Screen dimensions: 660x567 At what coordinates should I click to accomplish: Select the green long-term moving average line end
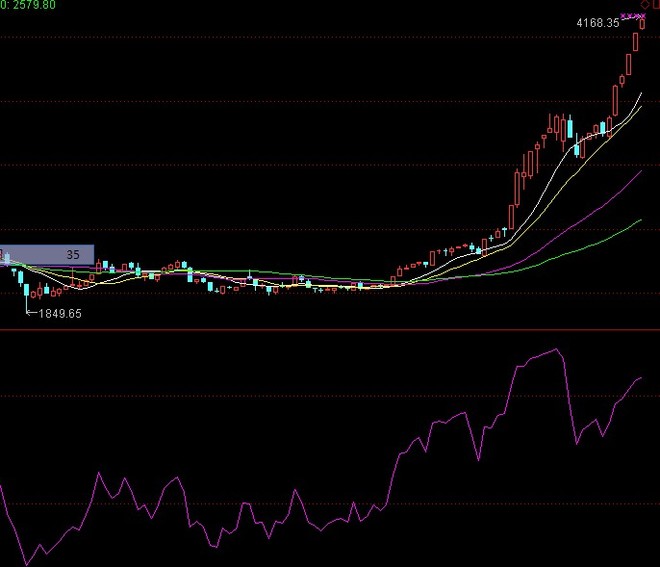640,220
